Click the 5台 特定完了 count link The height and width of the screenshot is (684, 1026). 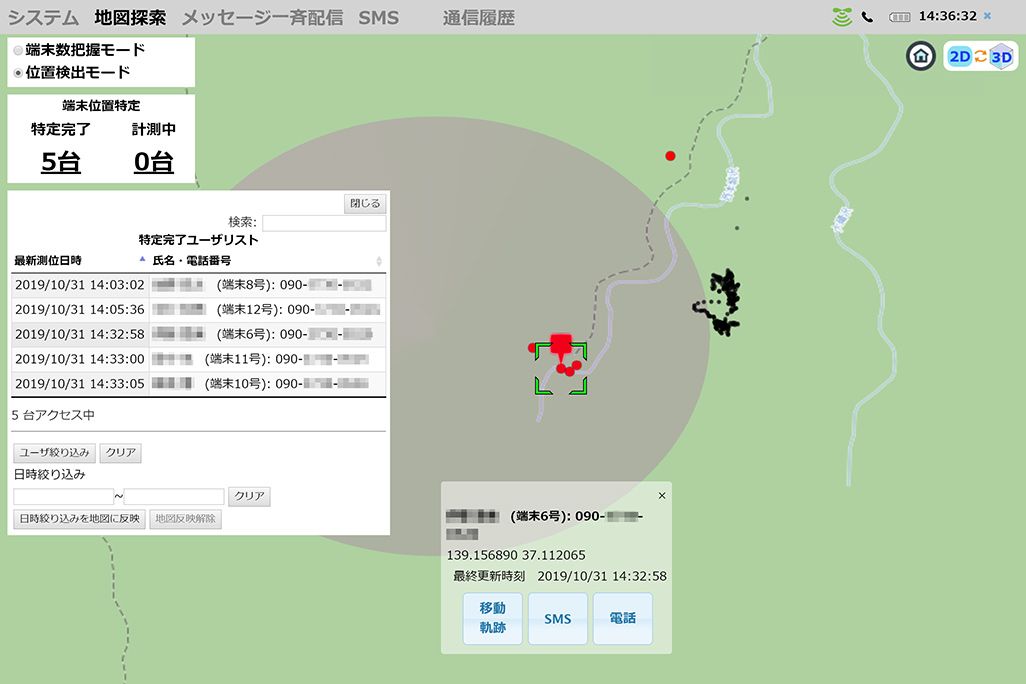pyautogui.click(x=61, y=162)
